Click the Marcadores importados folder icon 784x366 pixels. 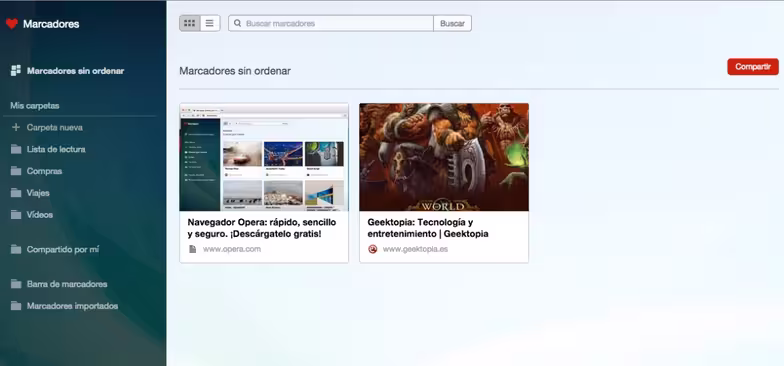(16, 306)
